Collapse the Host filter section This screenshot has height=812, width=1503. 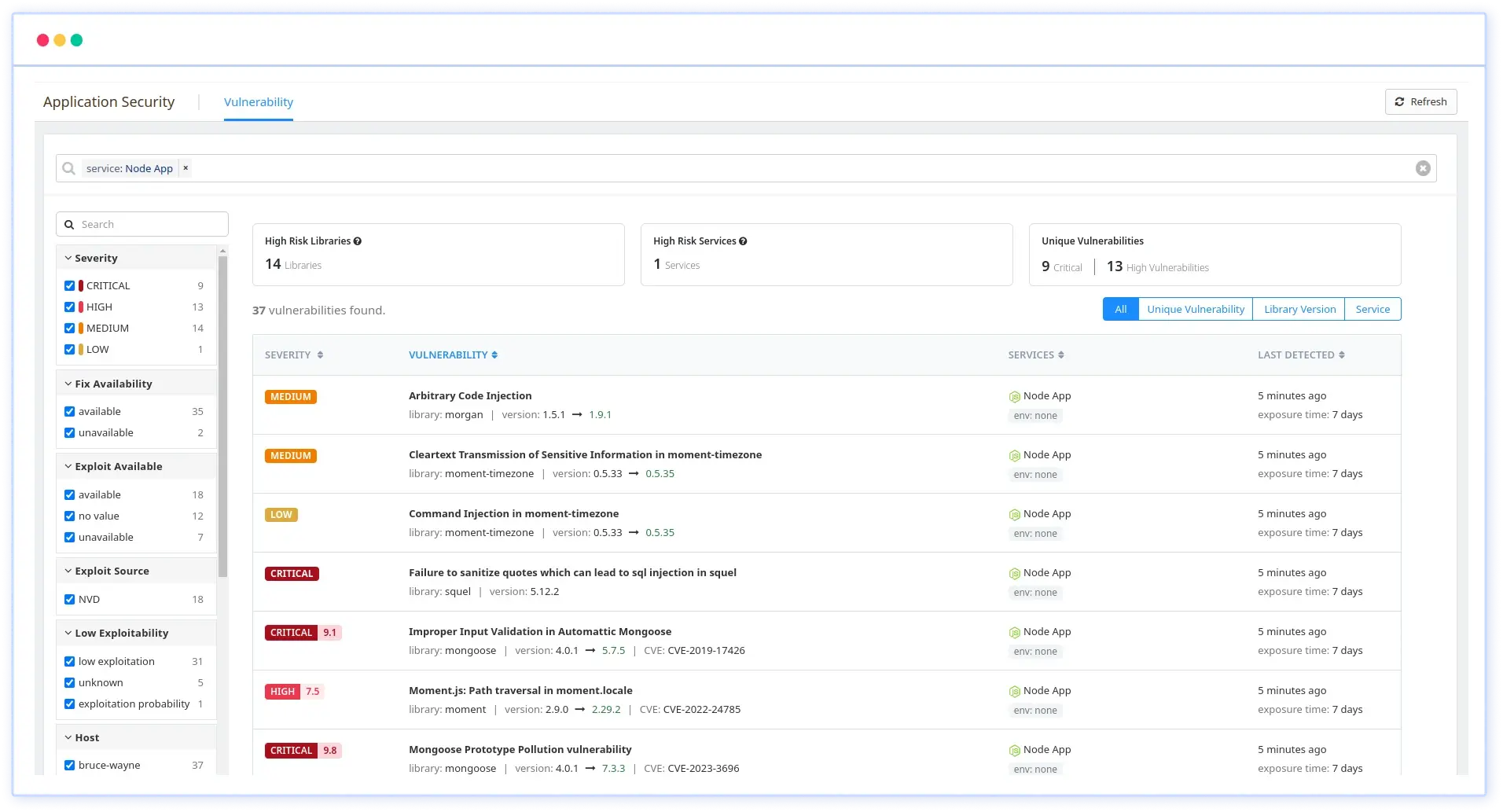pyautogui.click(x=67, y=737)
